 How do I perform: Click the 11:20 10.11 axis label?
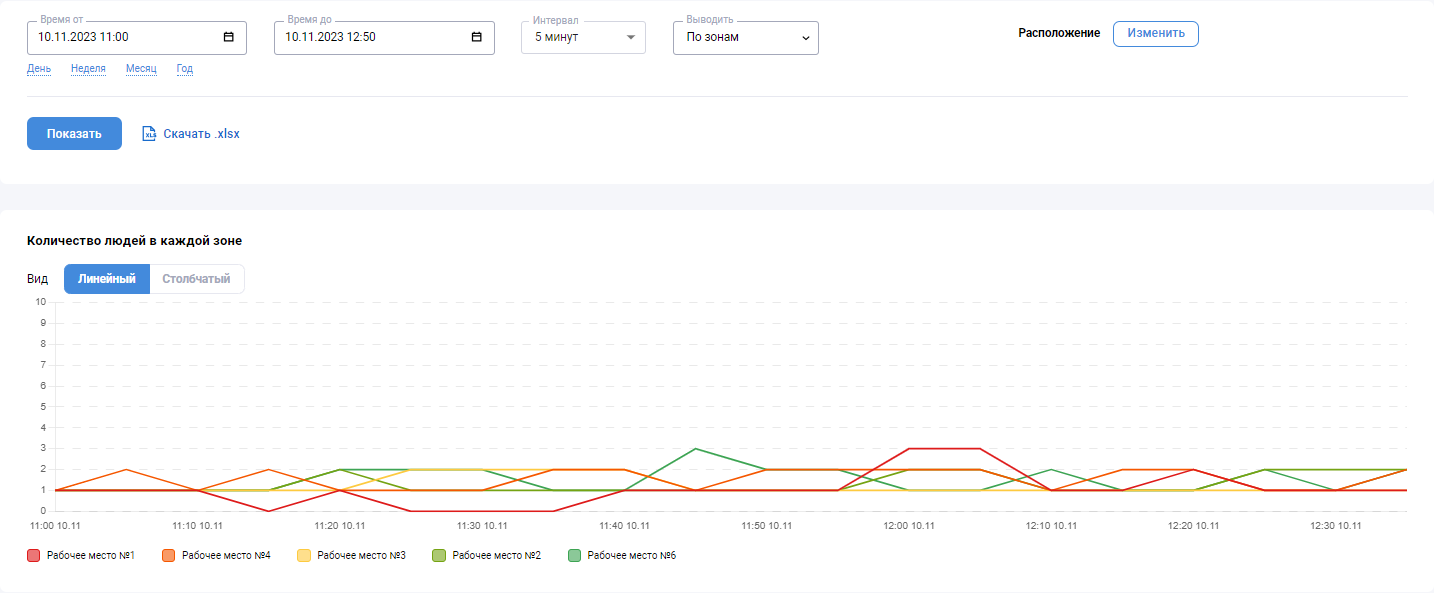click(340, 525)
